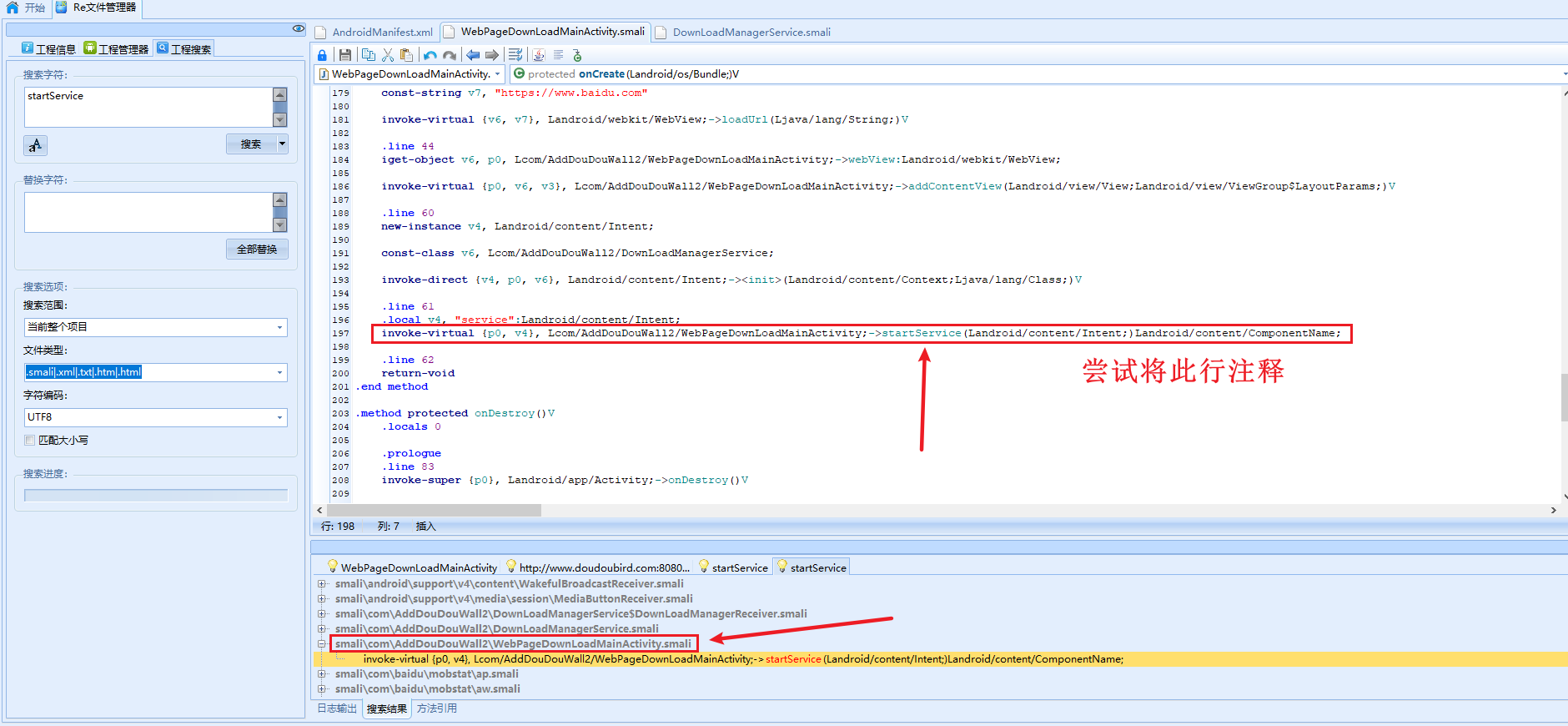Click the gray redo arrow icon
The height and width of the screenshot is (726, 1568).
(450, 55)
